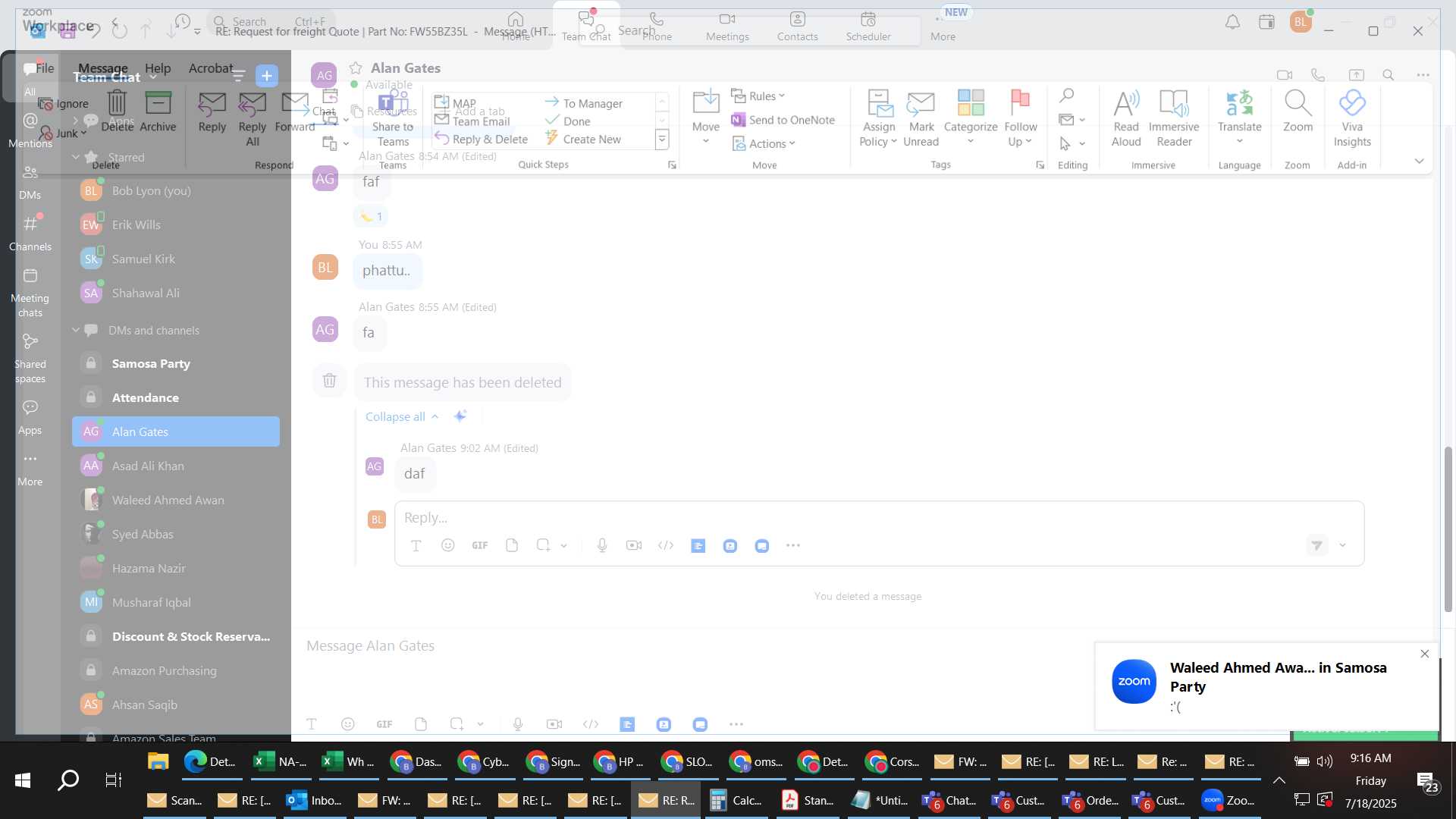
Task: Click the To Manager quick step
Action: (584, 103)
